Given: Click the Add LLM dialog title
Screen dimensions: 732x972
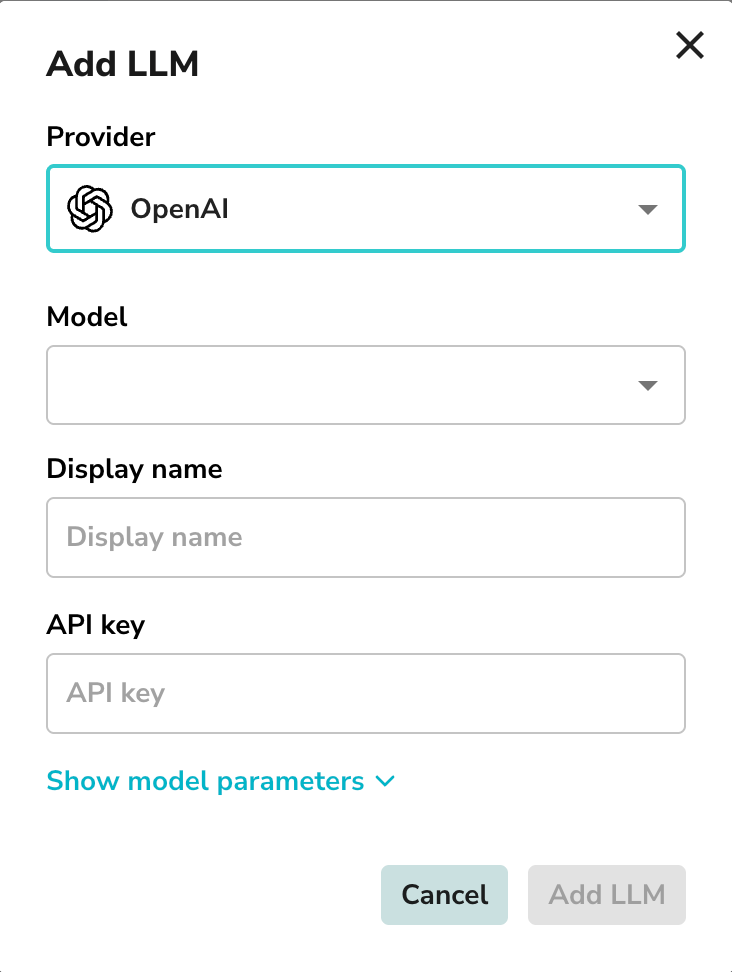Looking at the screenshot, I should [122, 64].
